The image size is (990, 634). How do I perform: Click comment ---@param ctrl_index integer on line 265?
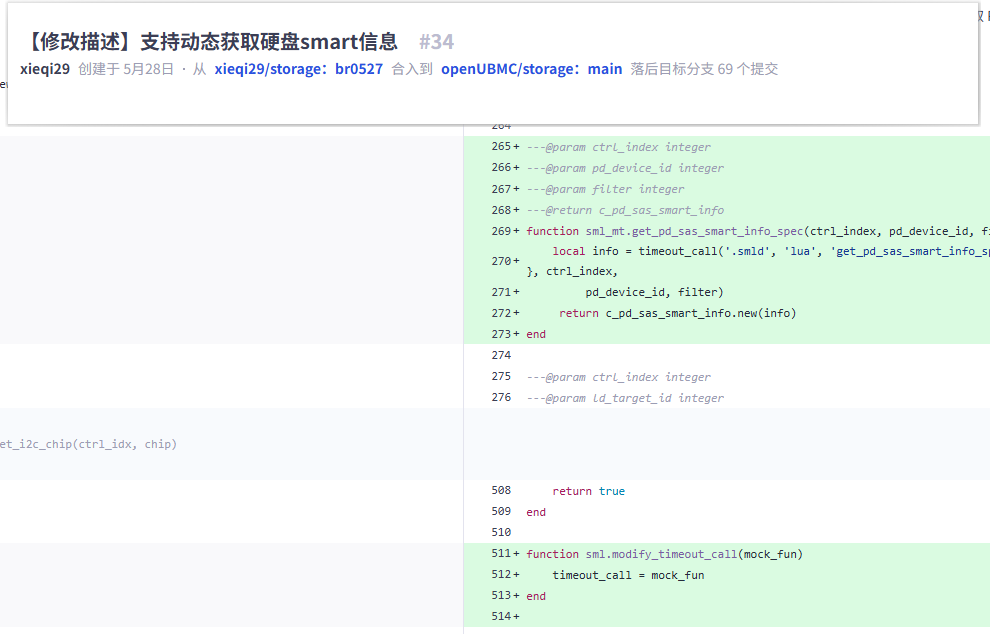point(618,147)
